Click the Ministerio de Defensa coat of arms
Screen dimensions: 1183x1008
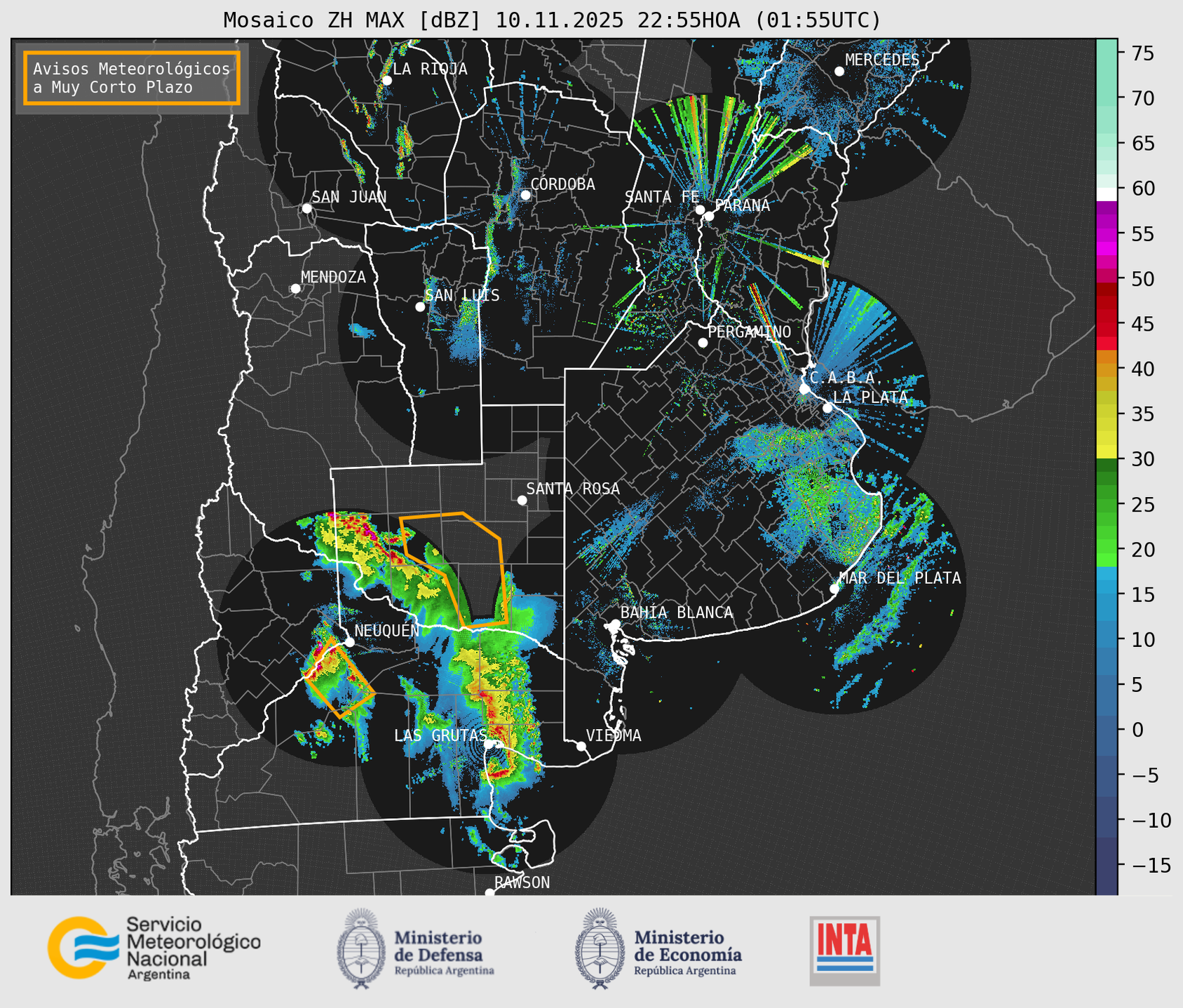click(361, 948)
